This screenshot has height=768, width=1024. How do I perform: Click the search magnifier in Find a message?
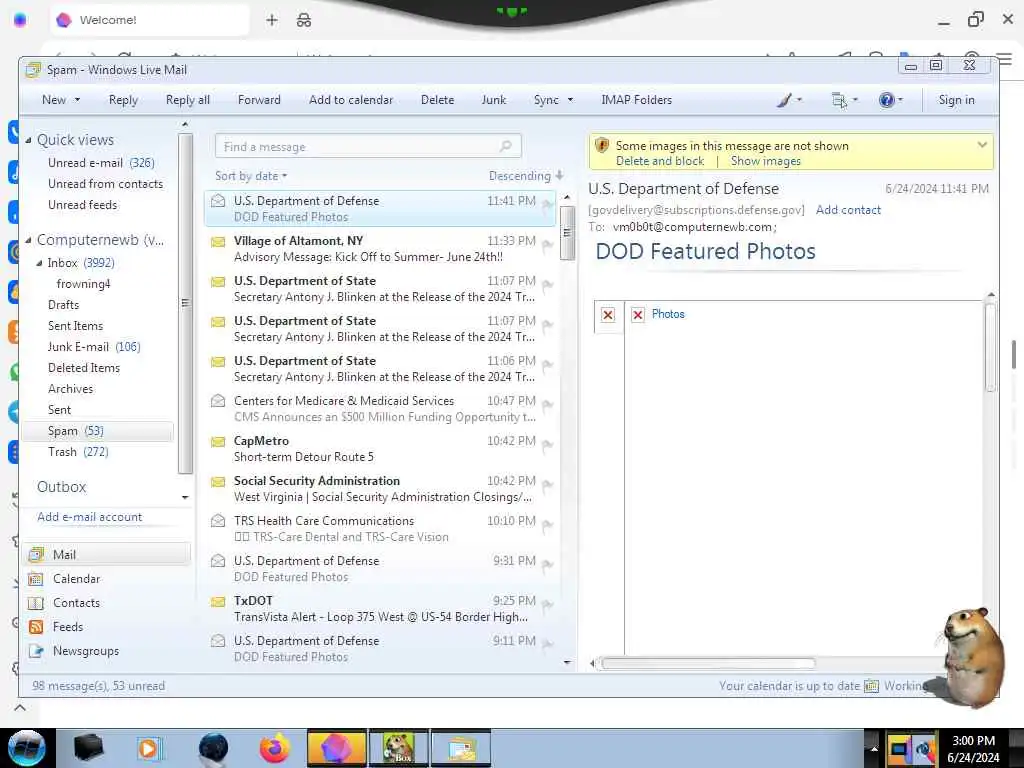505,146
